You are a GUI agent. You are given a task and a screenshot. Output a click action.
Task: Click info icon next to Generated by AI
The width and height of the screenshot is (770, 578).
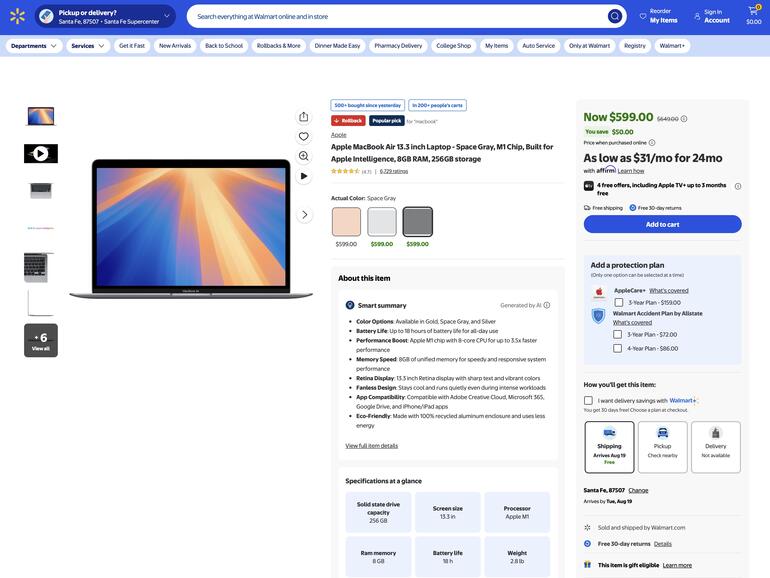(547, 305)
